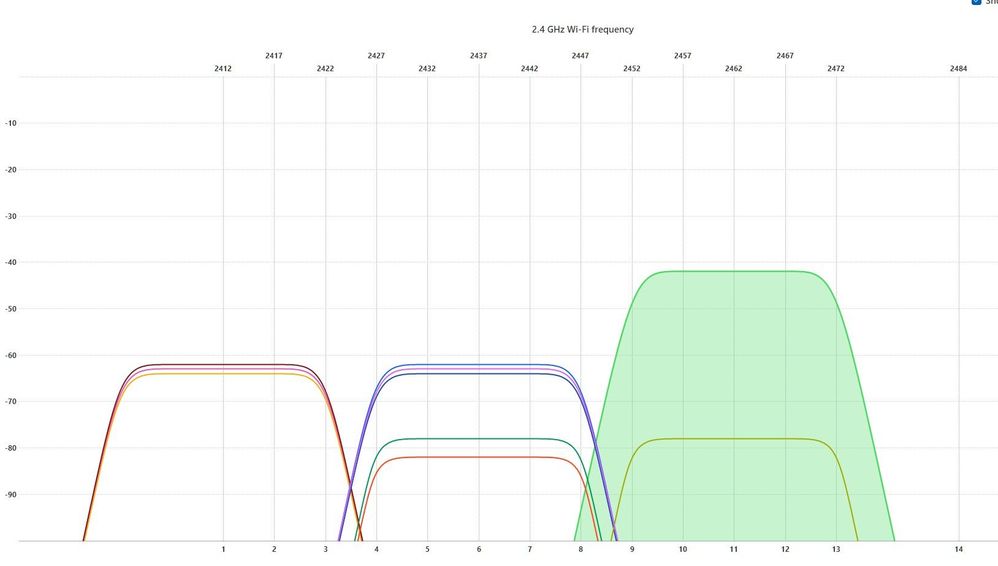Select the orange curve peaking near -82
Image resolution: width=998 pixels, height=566 pixels.
coord(478,457)
